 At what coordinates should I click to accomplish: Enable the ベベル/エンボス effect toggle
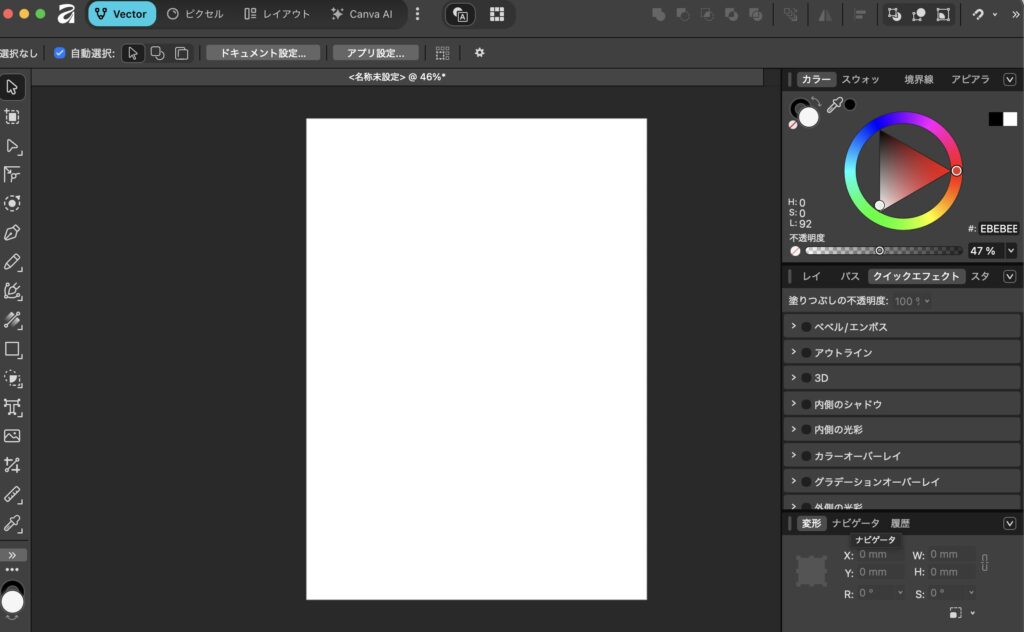807,326
